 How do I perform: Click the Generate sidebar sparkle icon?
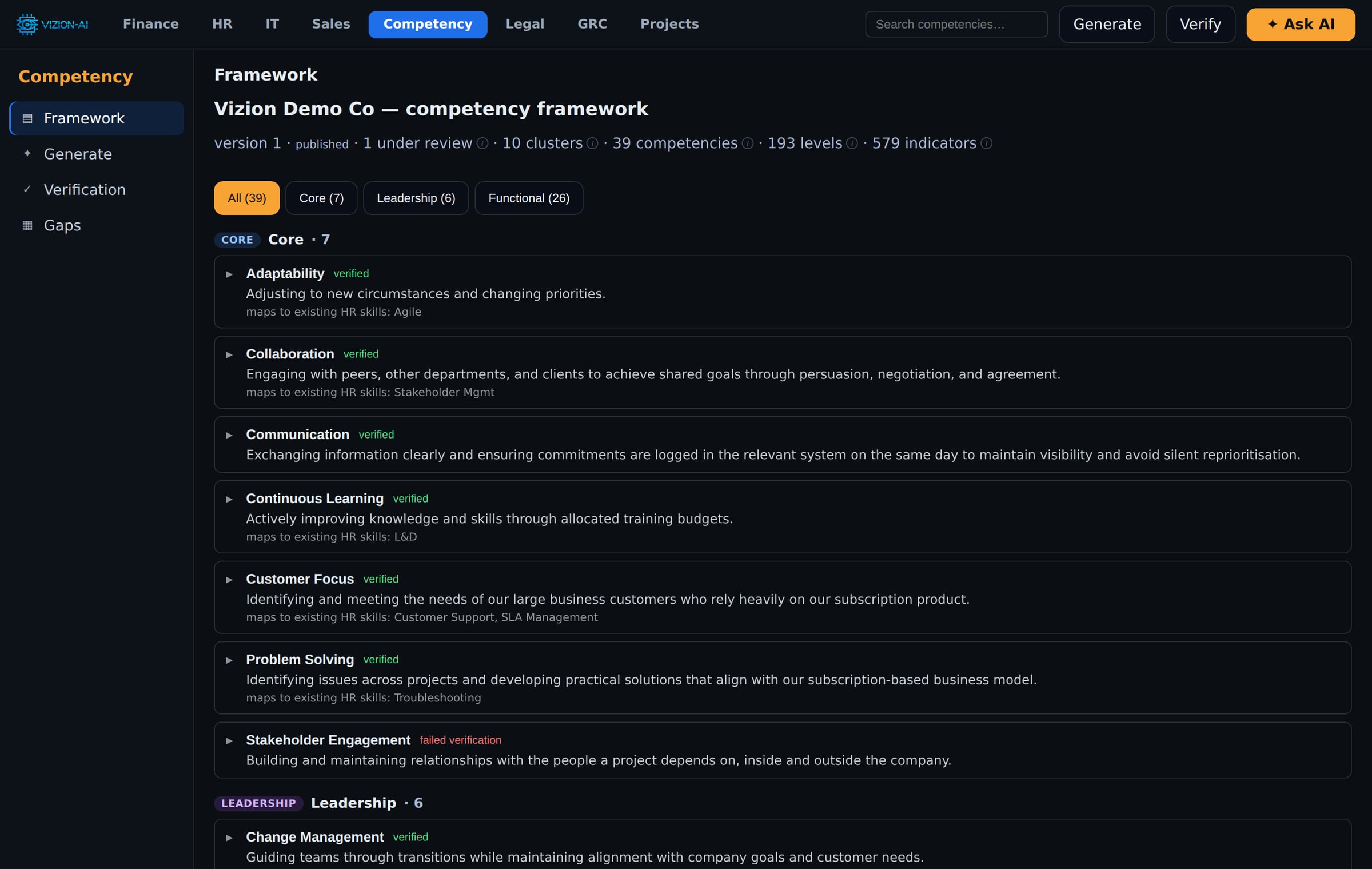coord(27,153)
